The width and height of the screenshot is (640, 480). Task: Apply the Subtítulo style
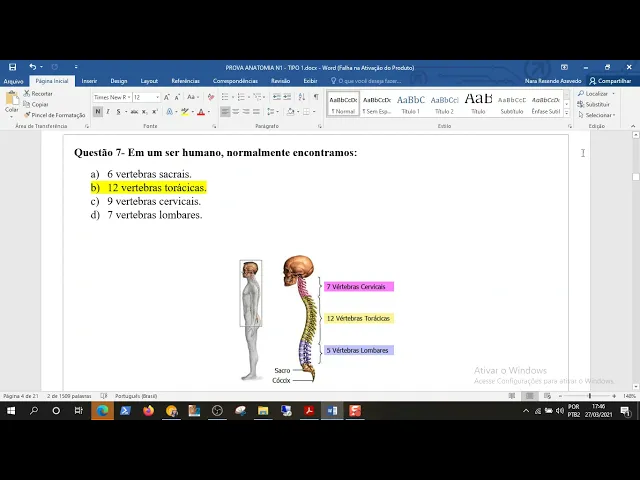click(511, 104)
